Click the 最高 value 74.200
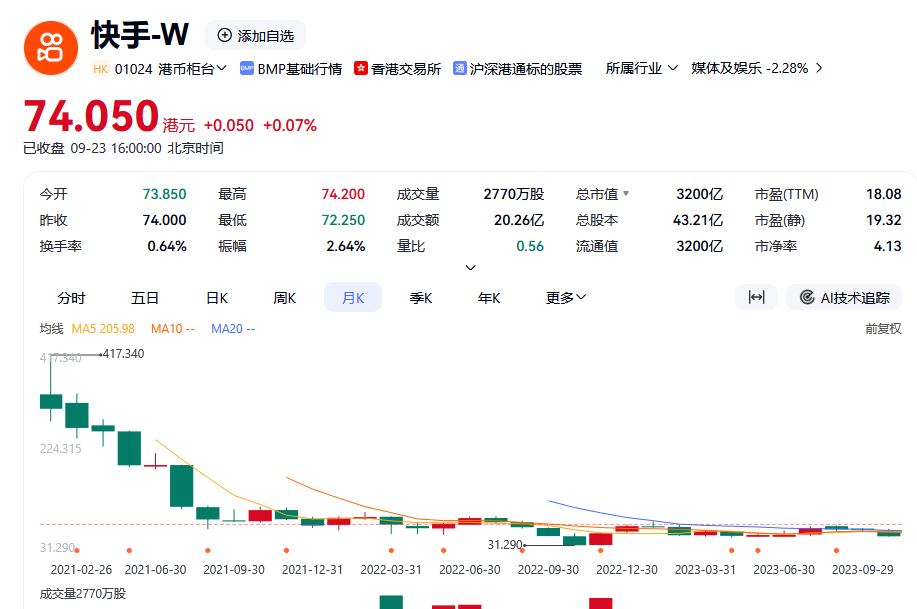 click(x=343, y=194)
